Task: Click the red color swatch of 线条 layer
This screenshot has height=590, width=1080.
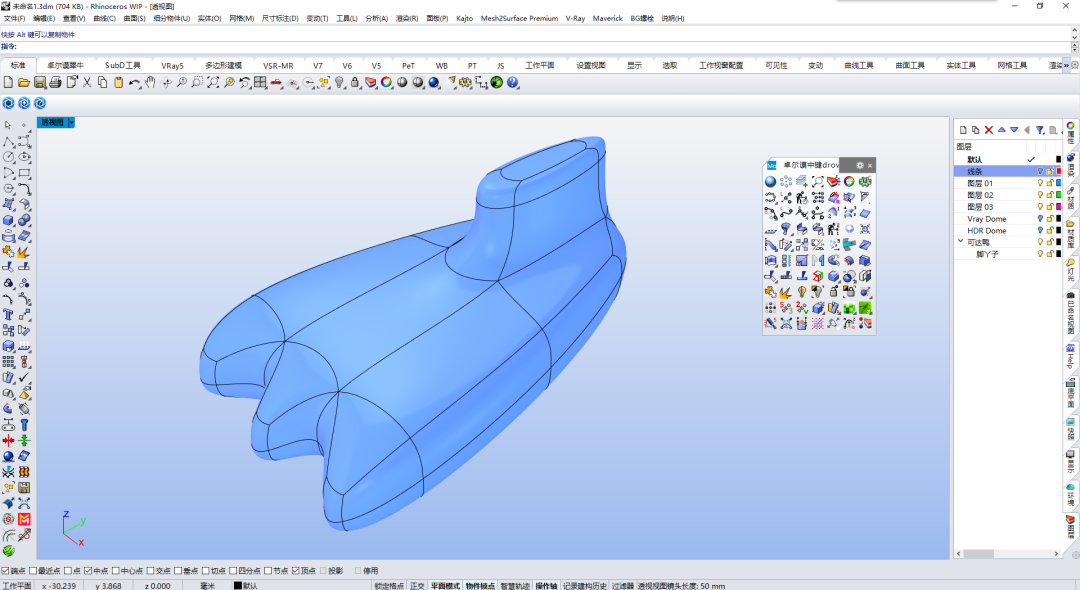Action: [1059, 171]
